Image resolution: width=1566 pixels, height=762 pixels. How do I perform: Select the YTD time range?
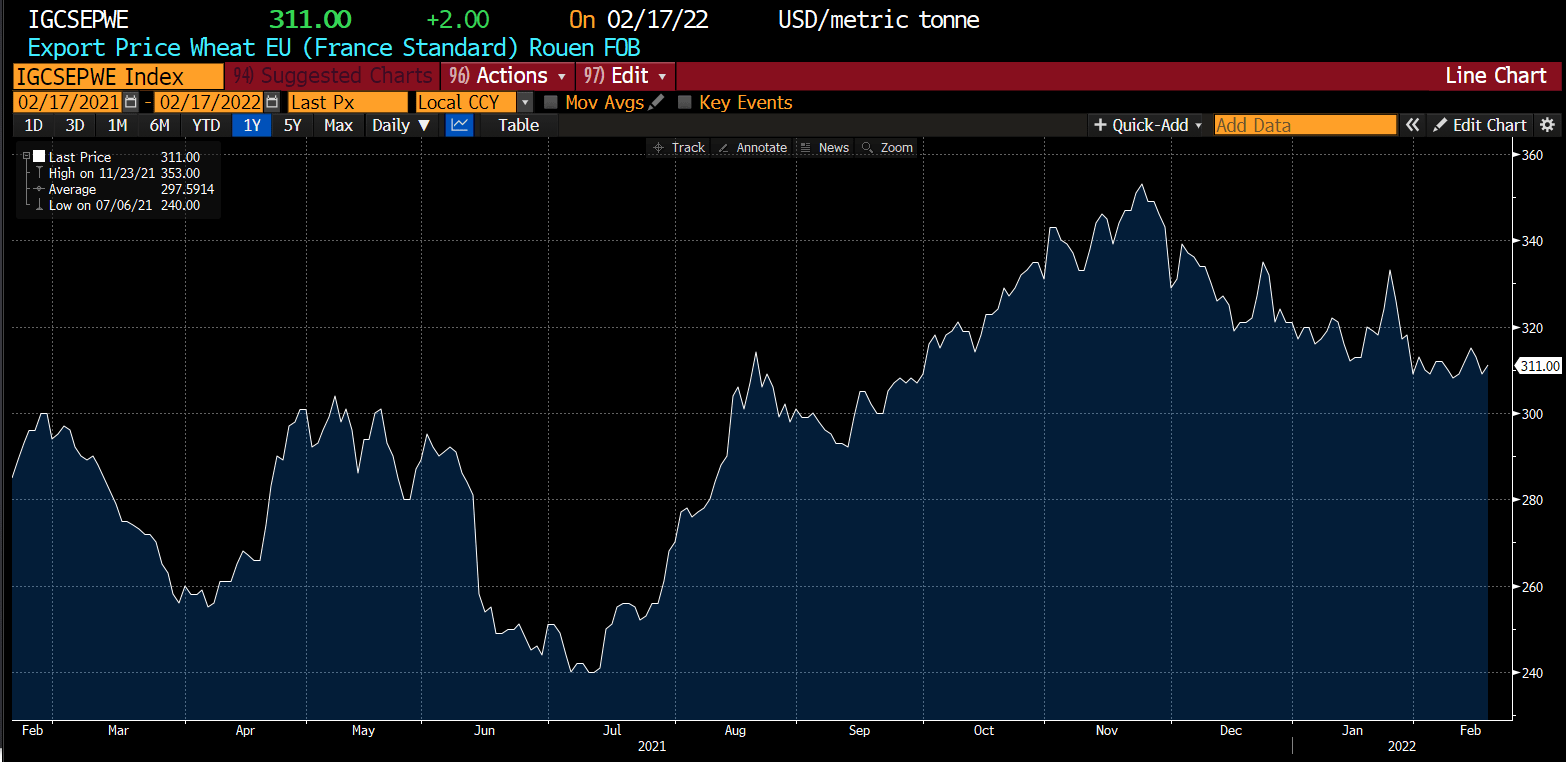tap(206, 125)
